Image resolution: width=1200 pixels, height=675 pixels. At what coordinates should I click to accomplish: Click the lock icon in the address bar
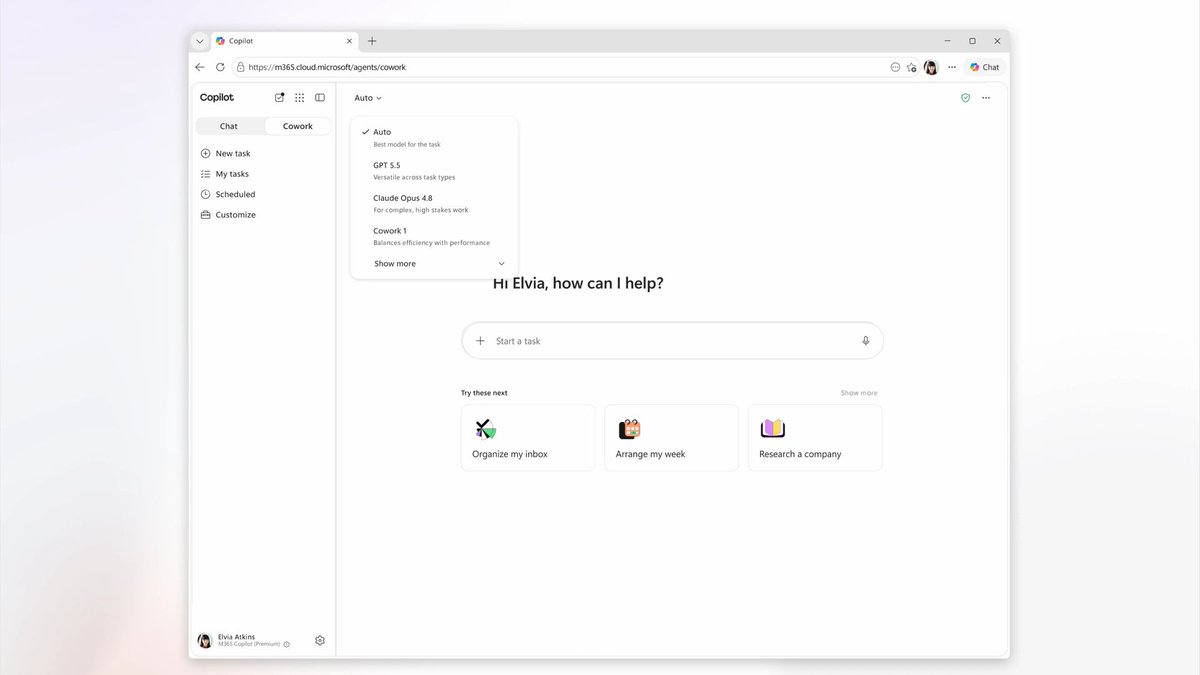tap(241, 67)
